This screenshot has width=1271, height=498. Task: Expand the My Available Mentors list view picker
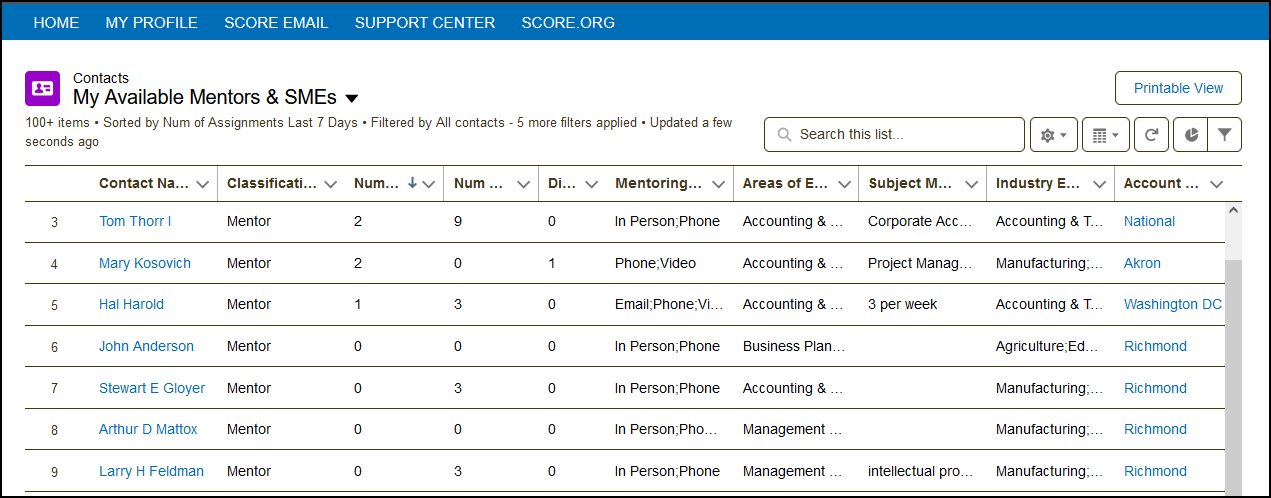pos(351,98)
